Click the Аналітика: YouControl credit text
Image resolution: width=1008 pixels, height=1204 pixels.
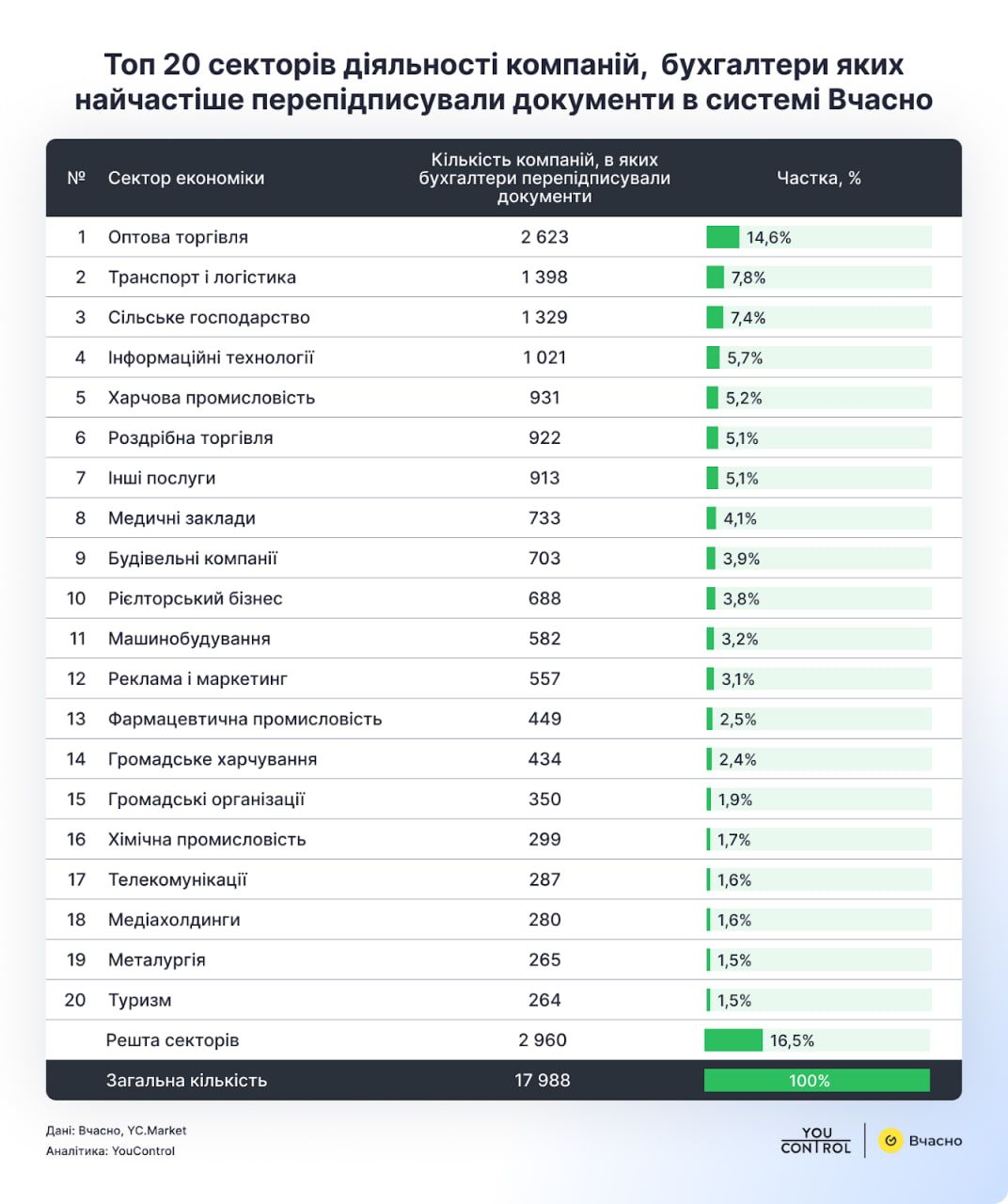pos(110,1150)
